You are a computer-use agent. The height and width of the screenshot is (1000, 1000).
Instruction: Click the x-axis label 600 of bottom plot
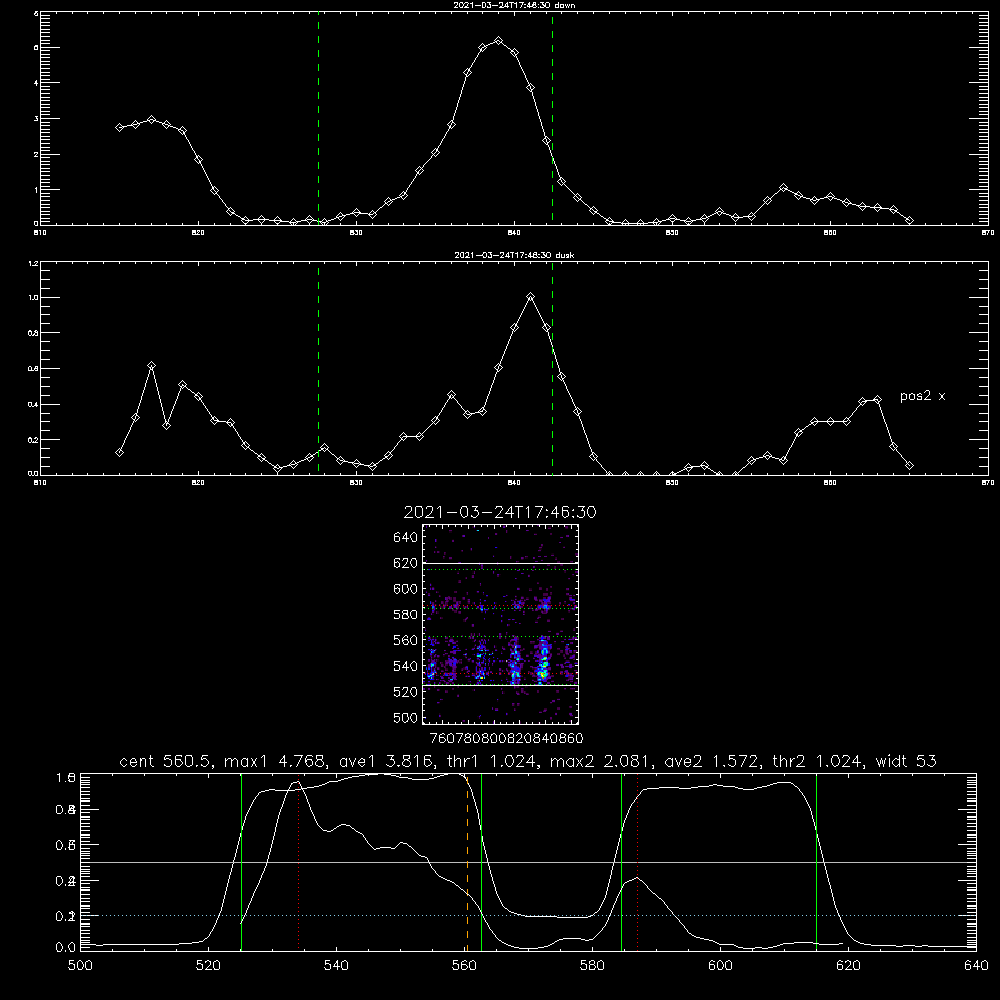coord(720,966)
